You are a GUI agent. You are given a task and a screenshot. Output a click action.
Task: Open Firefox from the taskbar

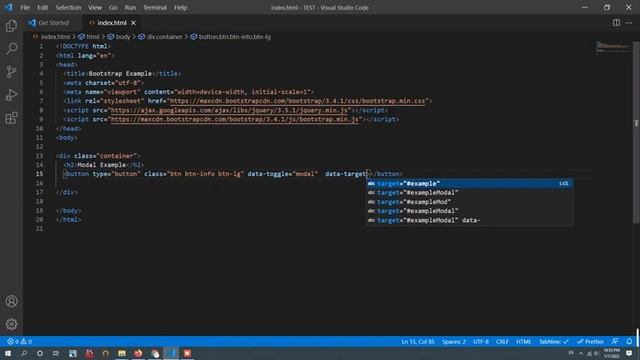pyautogui.click(x=138, y=353)
